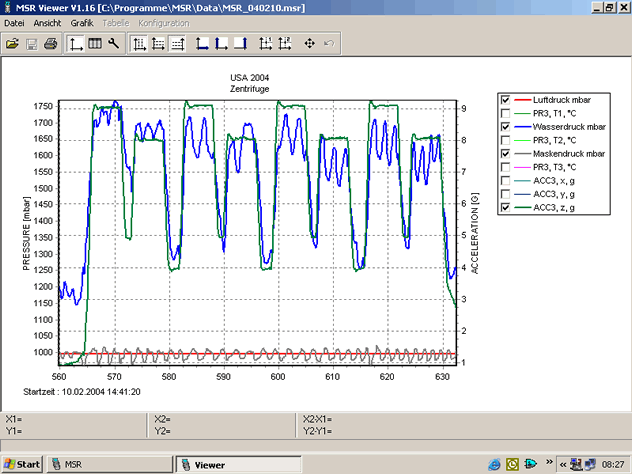Select the four-arrow pan tool icon
632x474 pixels.
309,44
